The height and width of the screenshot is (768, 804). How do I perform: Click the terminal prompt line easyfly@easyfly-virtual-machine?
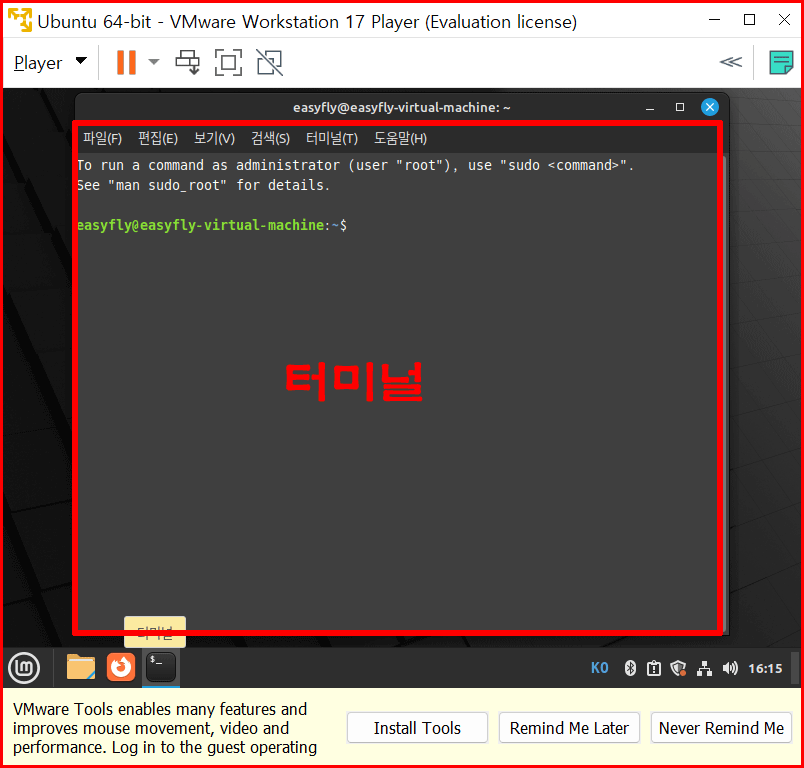[212, 225]
